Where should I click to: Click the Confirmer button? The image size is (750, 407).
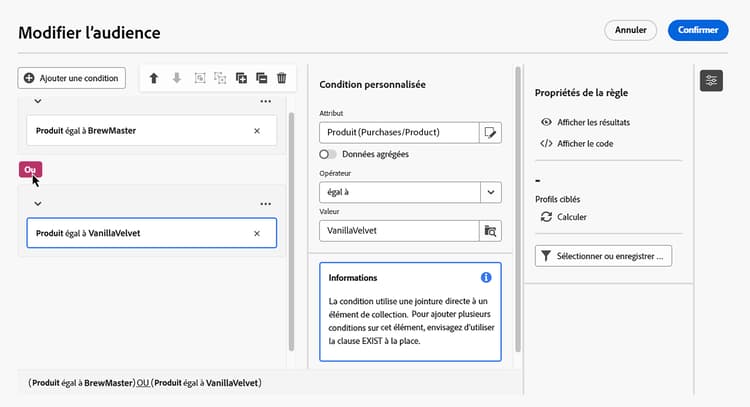click(697, 30)
